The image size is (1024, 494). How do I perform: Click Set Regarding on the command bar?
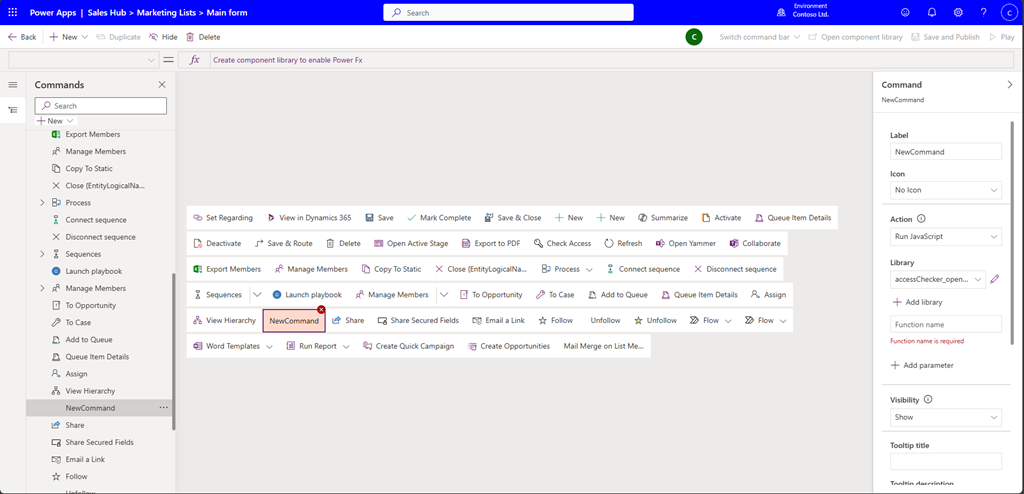pyautogui.click(x=223, y=218)
